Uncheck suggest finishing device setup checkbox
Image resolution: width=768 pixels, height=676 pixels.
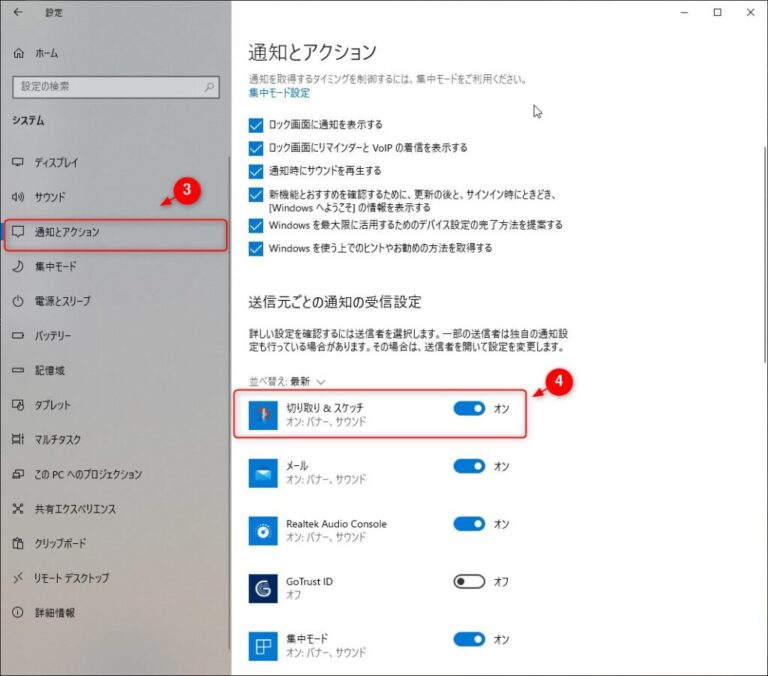coord(256,225)
